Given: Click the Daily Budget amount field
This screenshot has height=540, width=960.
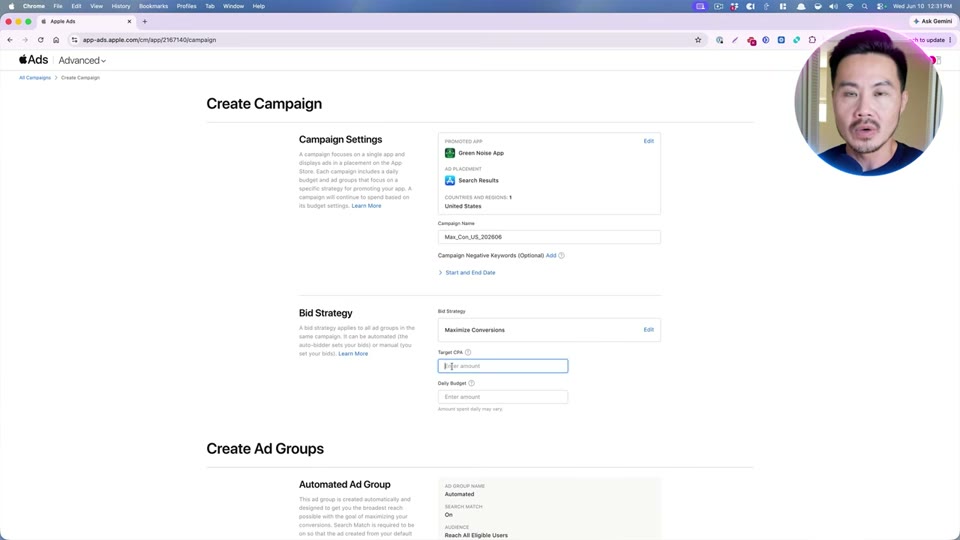Looking at the screenshot, I should pos(503,397).
